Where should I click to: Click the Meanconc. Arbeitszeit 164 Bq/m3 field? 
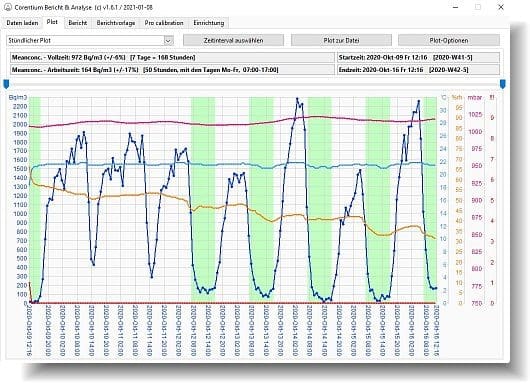click(x=172, y=70)
